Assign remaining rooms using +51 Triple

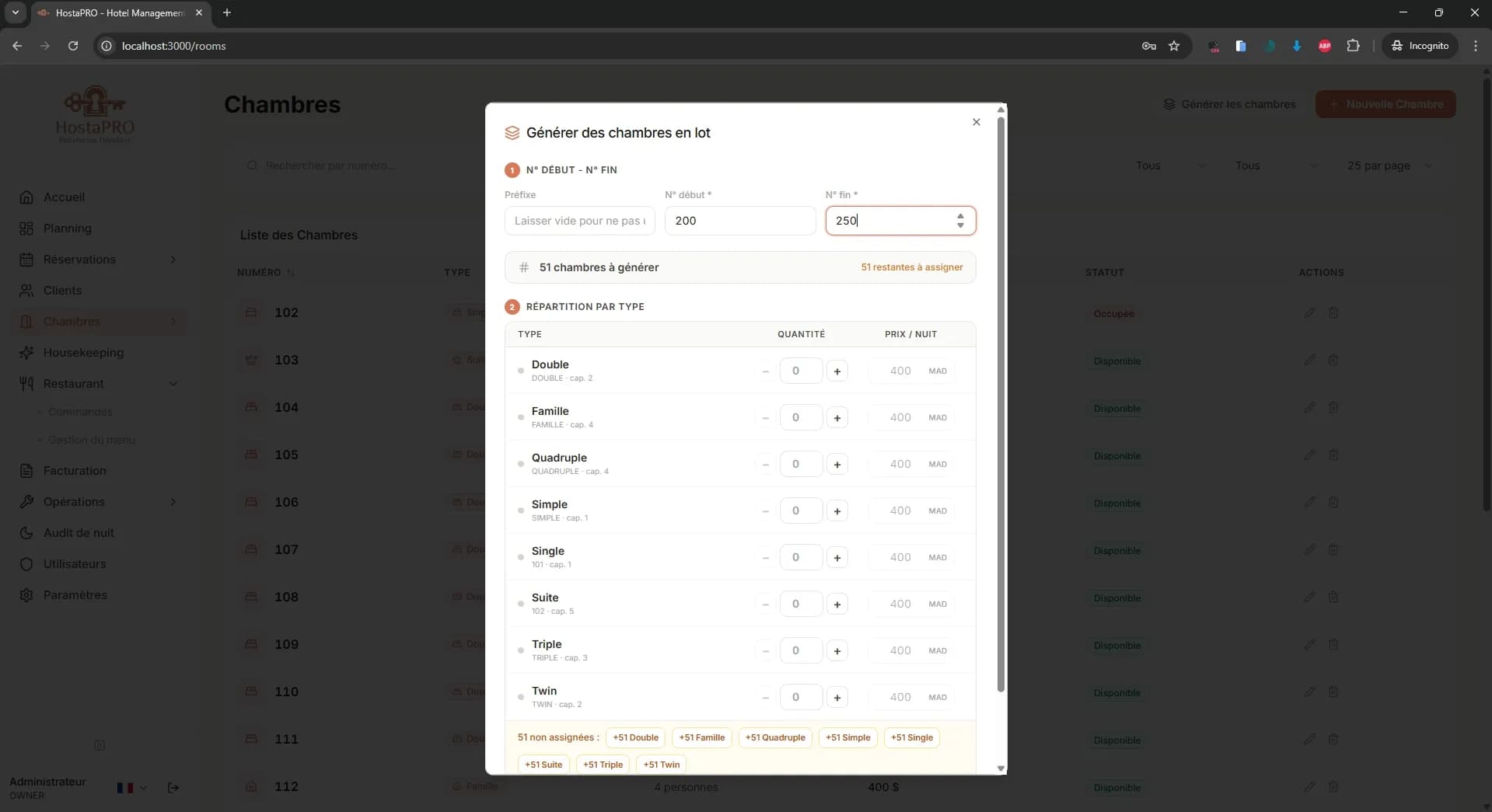click(603, 765)
